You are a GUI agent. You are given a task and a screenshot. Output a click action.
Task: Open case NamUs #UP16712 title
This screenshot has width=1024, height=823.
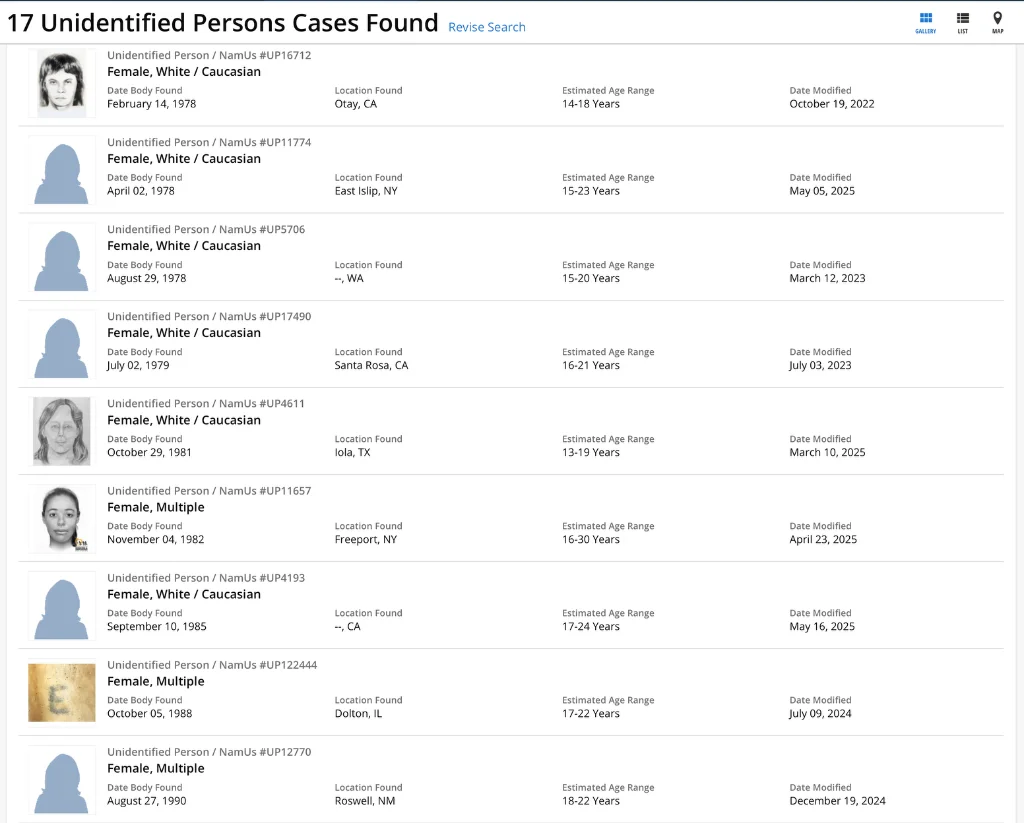[209, 55]
